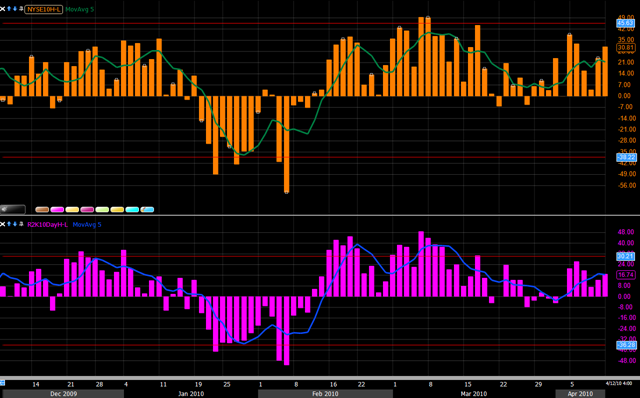Click the -56.00 label on upper axis

point(627,185)
